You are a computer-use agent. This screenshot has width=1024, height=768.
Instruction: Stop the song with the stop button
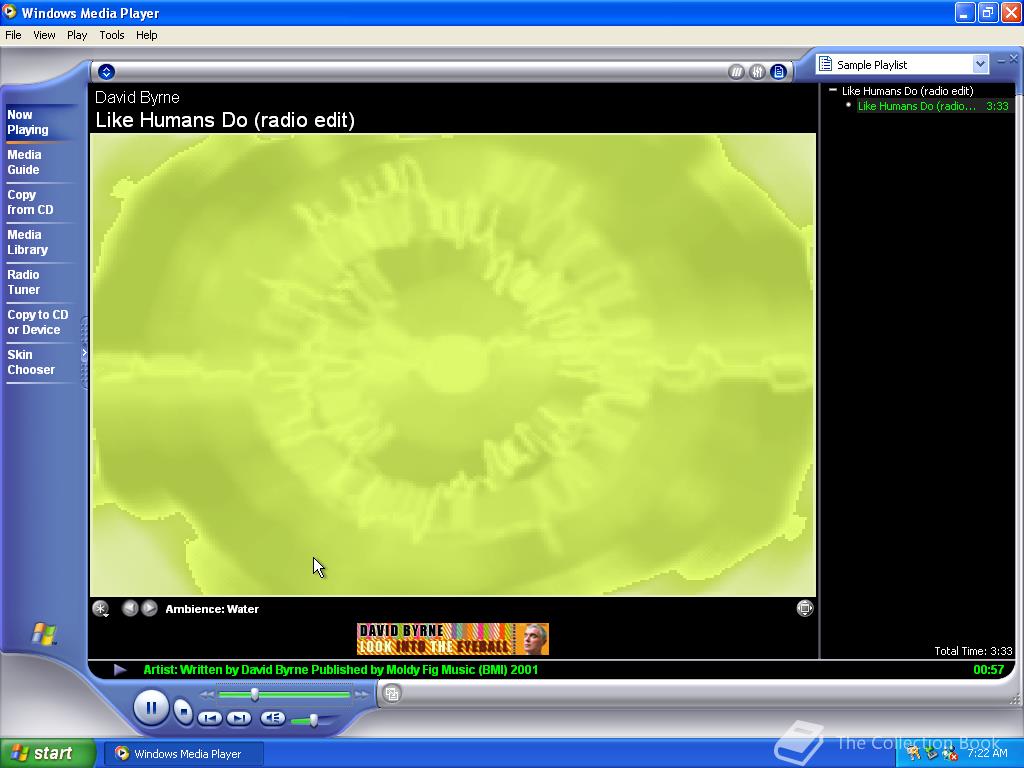(x=184, y=711)
